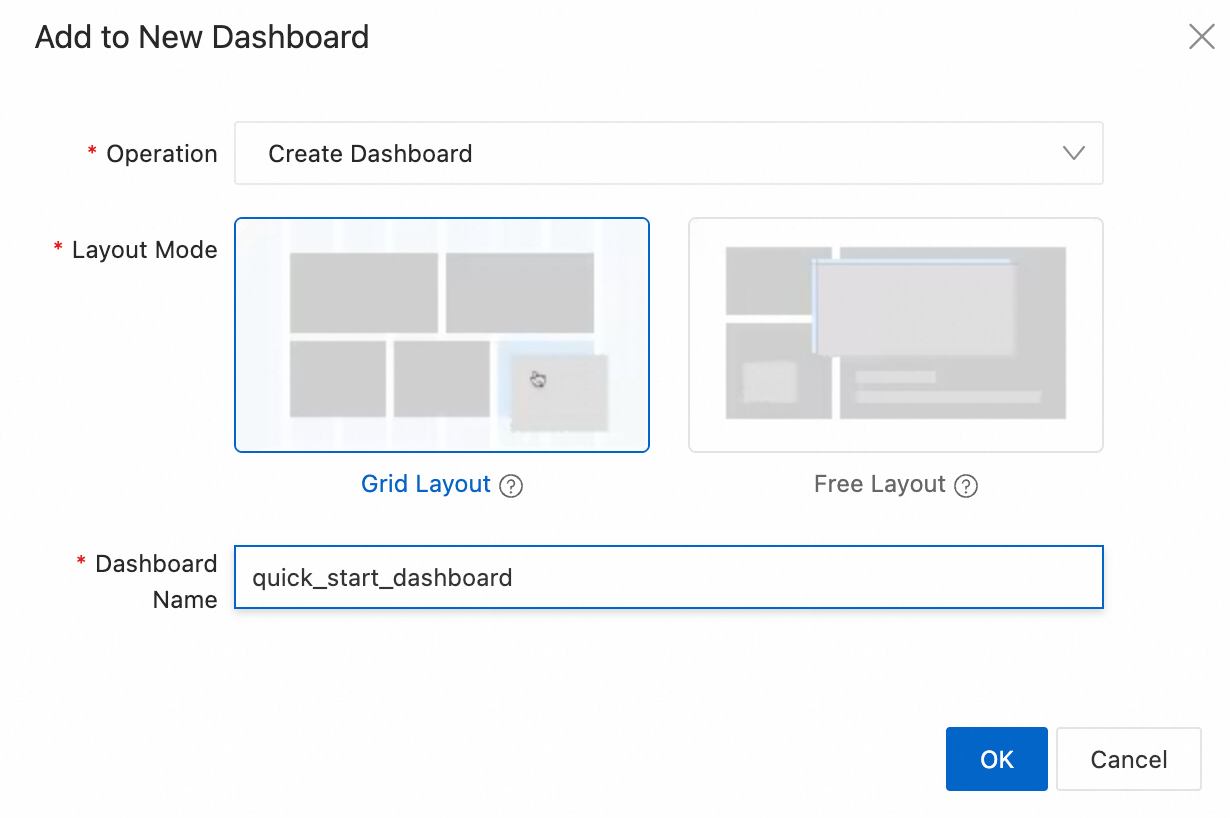Show help for Grid Layout
The image size is (1230, 818).
511,486
